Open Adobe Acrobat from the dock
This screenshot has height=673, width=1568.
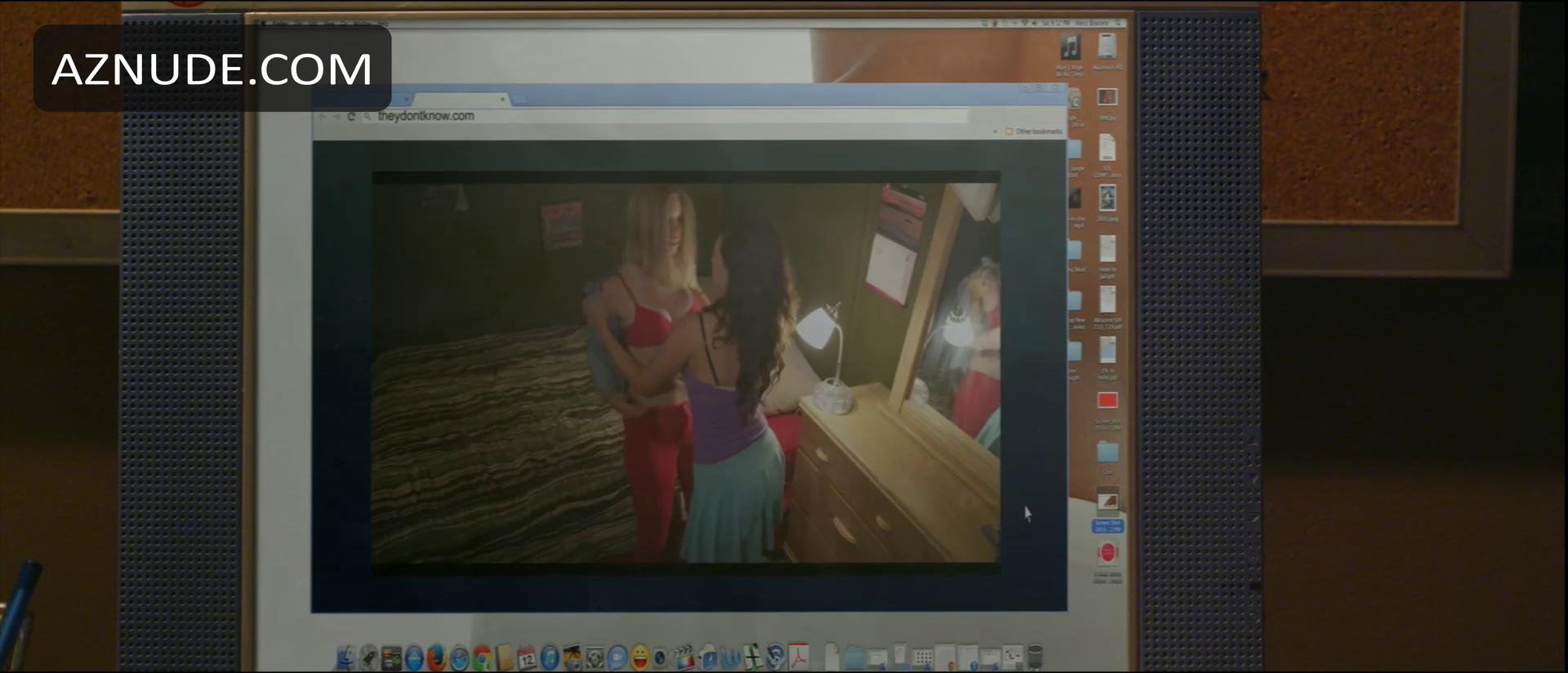pyautogui.click(x=798, y=658)
